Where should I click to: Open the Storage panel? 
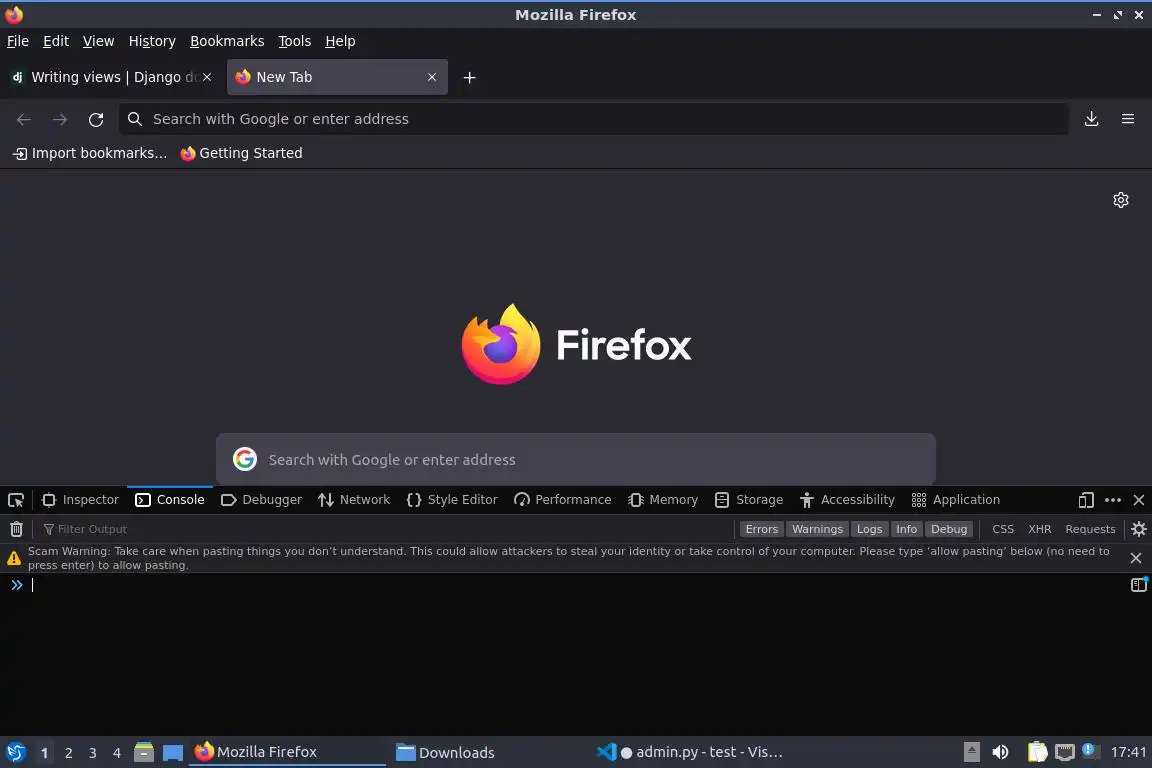tap(749, 500)
